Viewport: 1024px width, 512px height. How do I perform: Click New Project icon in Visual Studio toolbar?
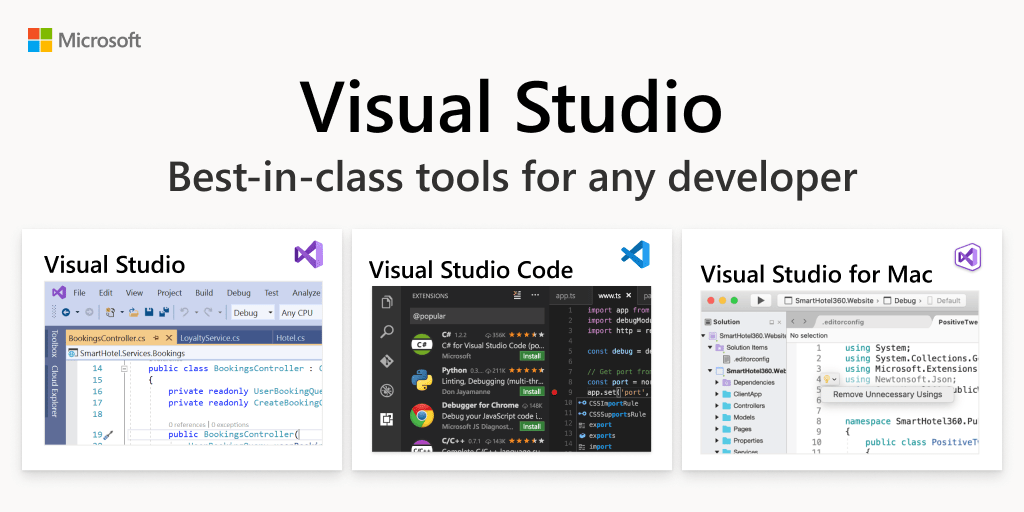pos(110,312)
